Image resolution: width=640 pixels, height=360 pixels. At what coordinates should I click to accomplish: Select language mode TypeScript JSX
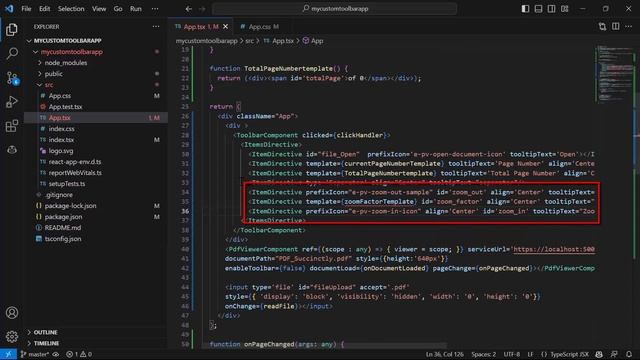tap(569, 354)
